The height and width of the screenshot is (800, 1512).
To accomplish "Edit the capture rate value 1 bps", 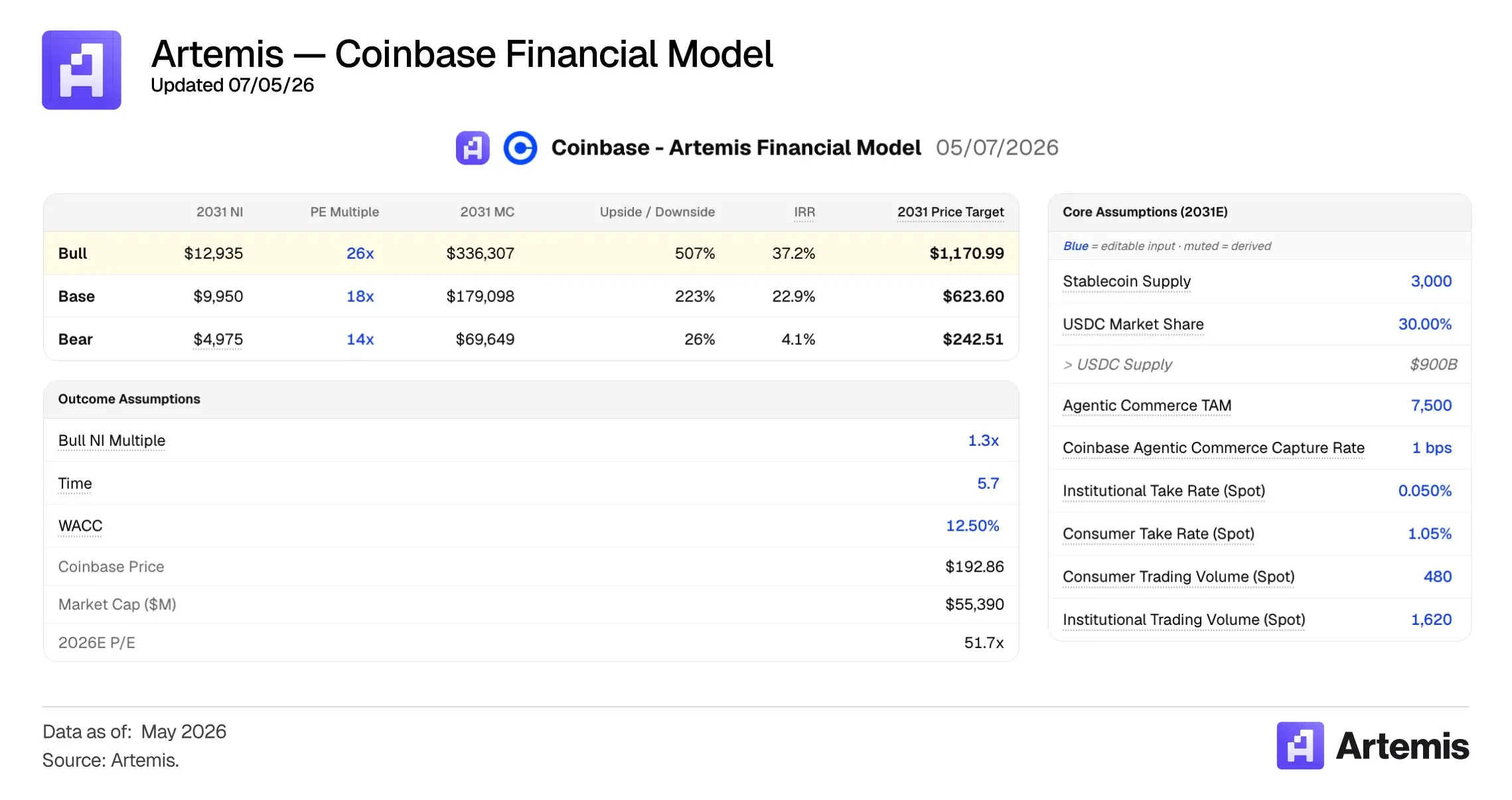I will click(x=1432, y=448).
